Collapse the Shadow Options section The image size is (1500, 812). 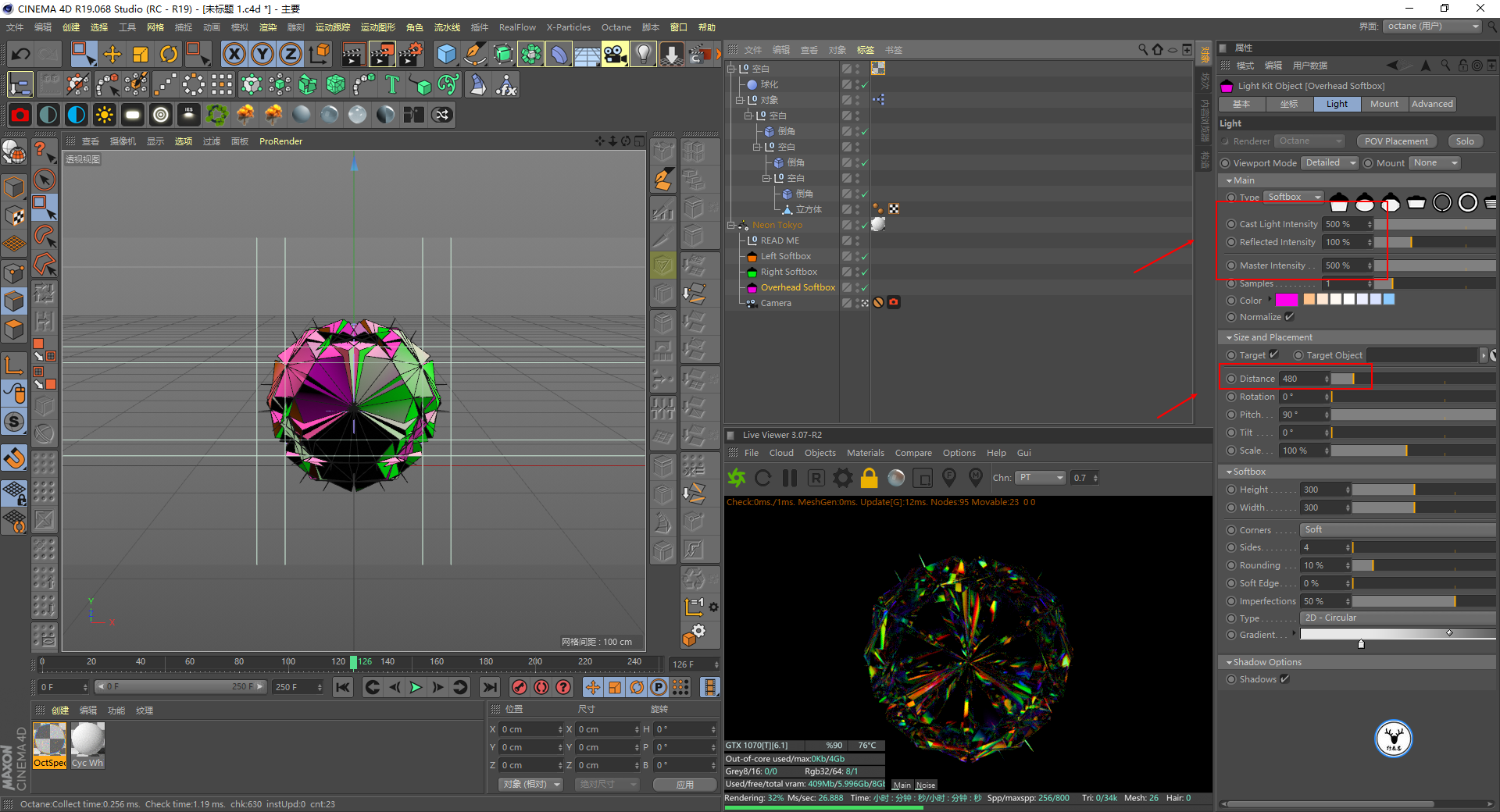pyautogui.click(x=1229, y=662)
